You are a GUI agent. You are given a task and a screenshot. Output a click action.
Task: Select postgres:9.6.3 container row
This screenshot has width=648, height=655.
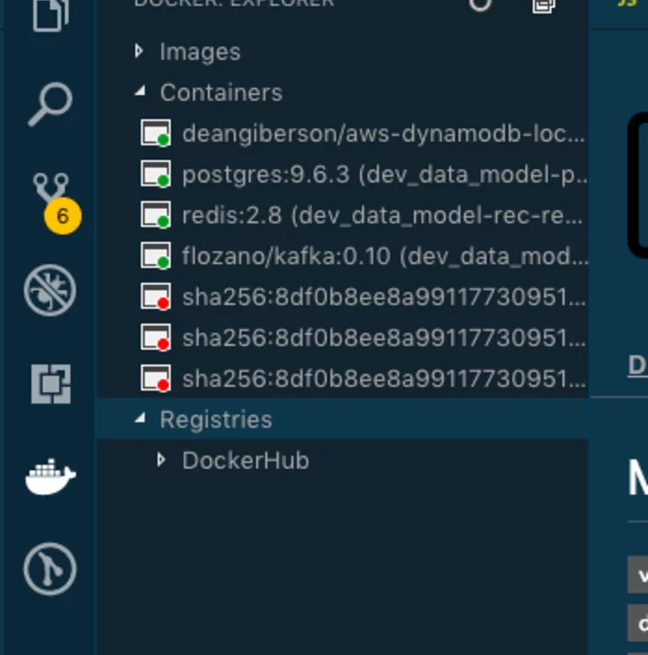click(x=343, y=174)
